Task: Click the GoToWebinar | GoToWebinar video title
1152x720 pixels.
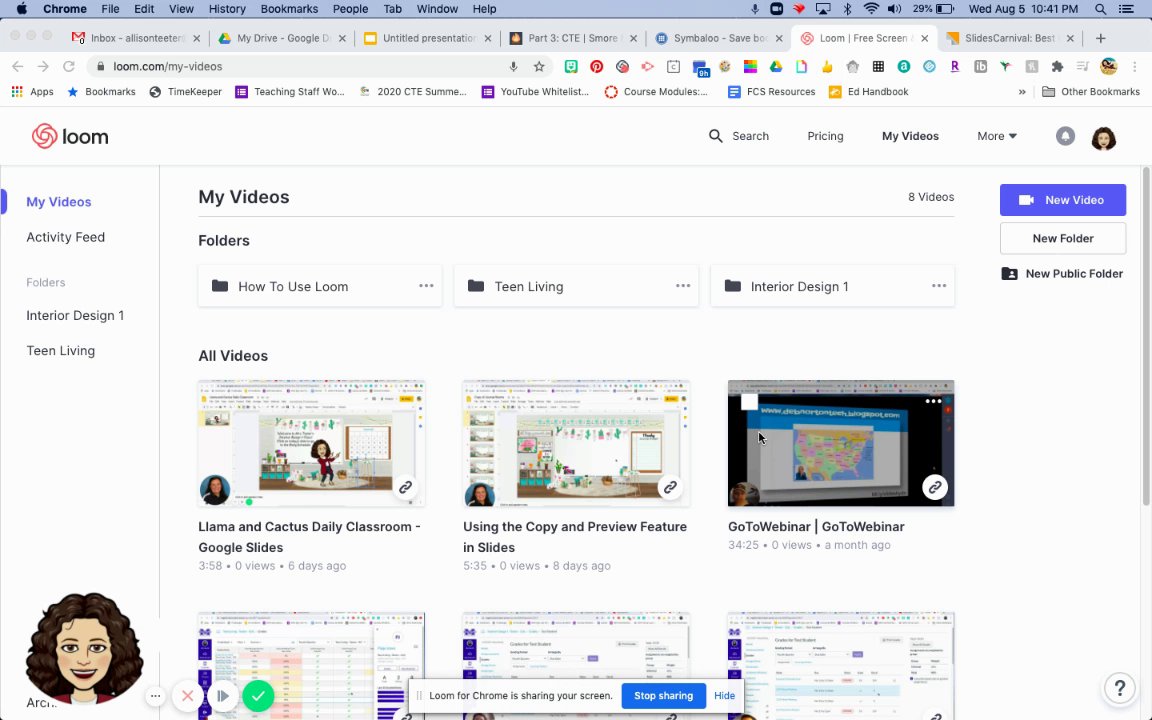Action: click(x=816, y=527)
